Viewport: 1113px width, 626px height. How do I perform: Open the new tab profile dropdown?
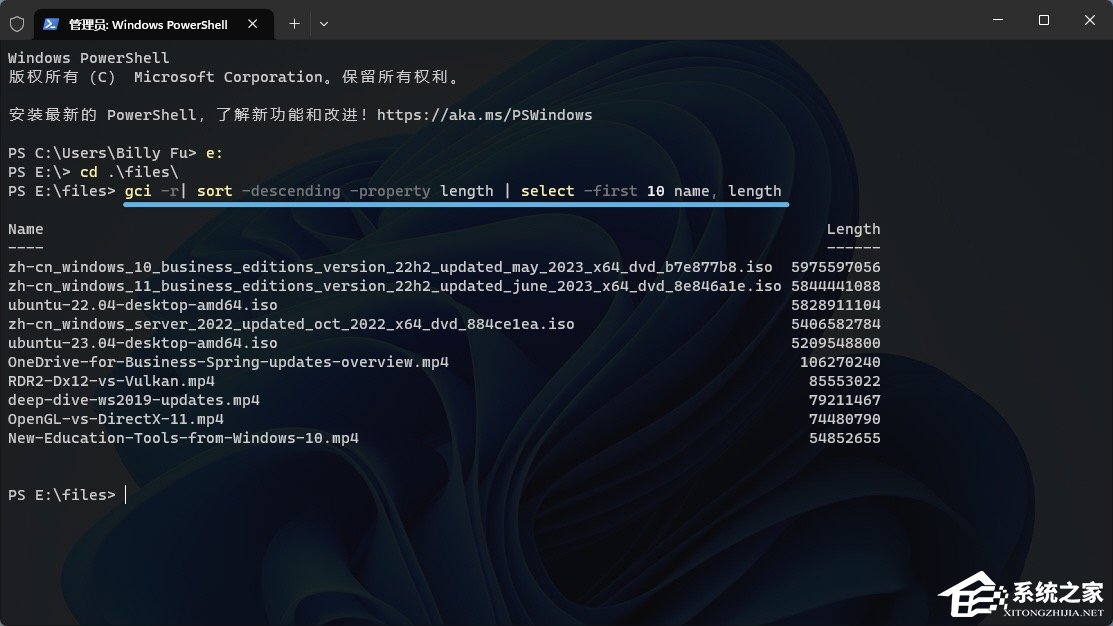324,24
